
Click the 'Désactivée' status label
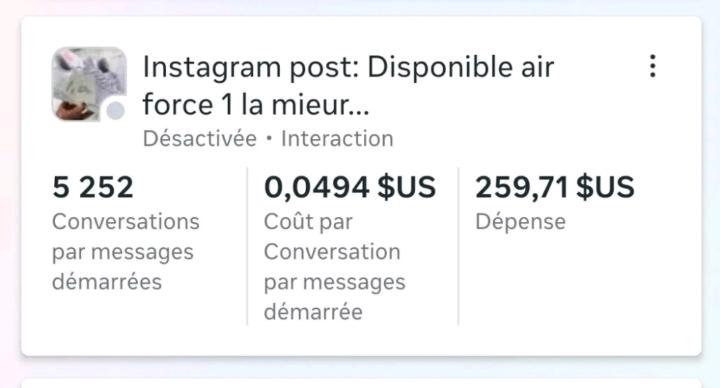click(200, 139)
